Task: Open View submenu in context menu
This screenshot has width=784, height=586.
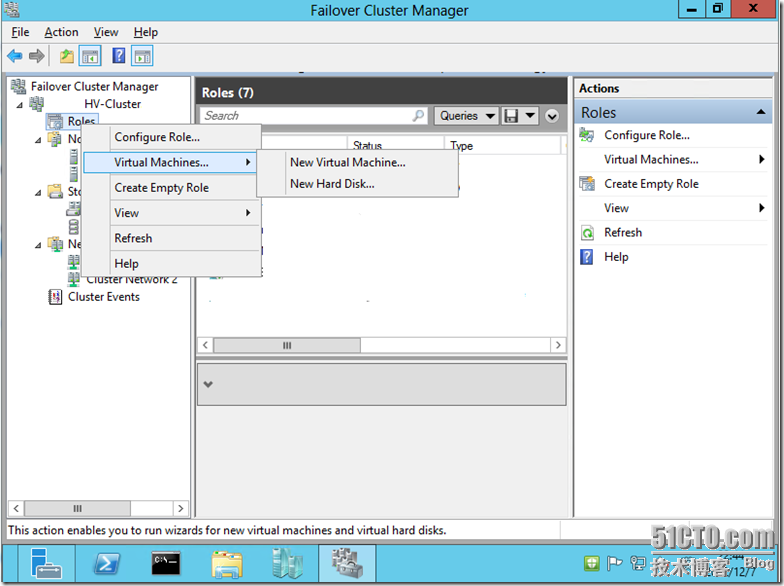Action: point(172,213)
